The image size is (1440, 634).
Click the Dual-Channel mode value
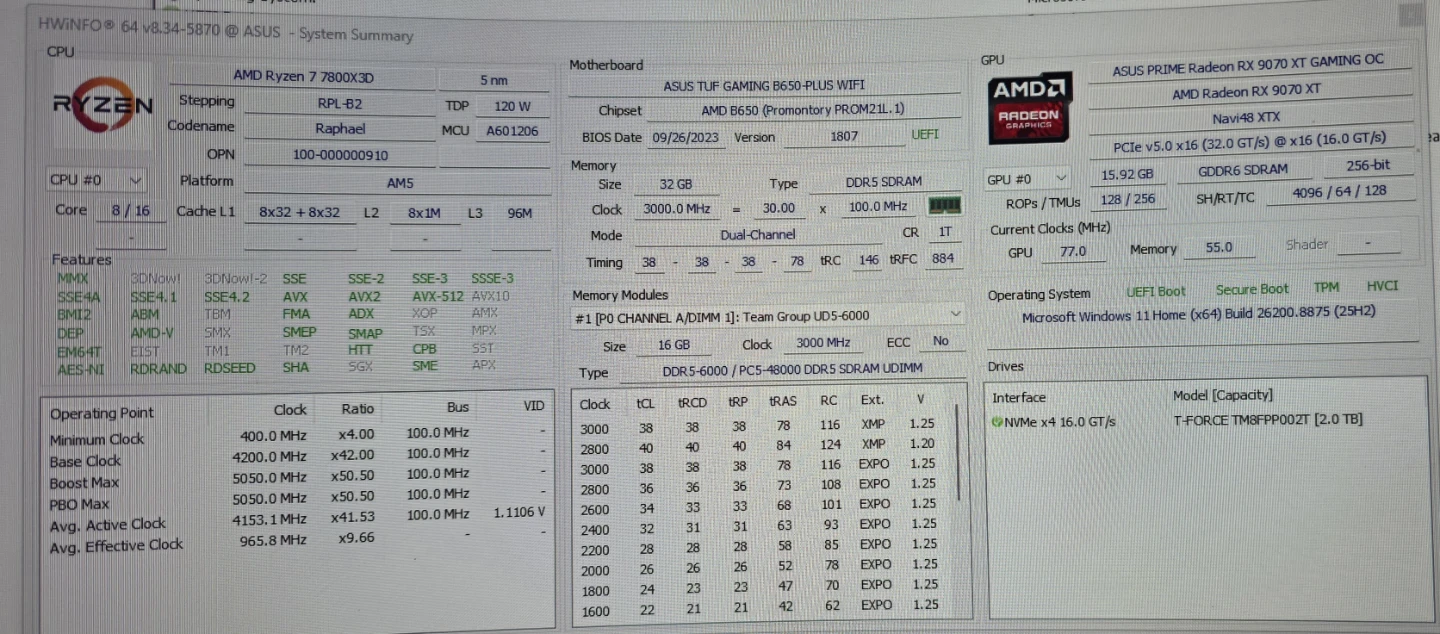(x=758, y=234)
